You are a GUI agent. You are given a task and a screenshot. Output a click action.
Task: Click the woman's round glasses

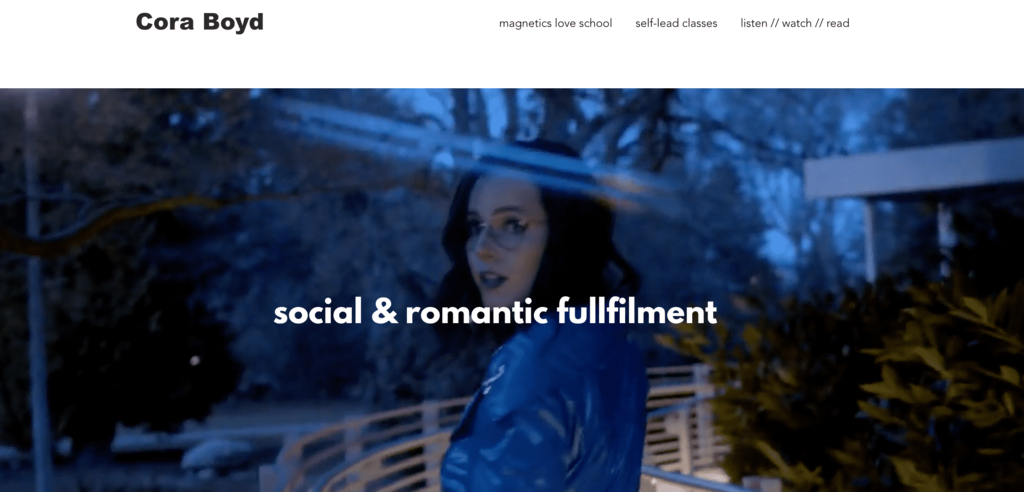click(x=504, y=234)
